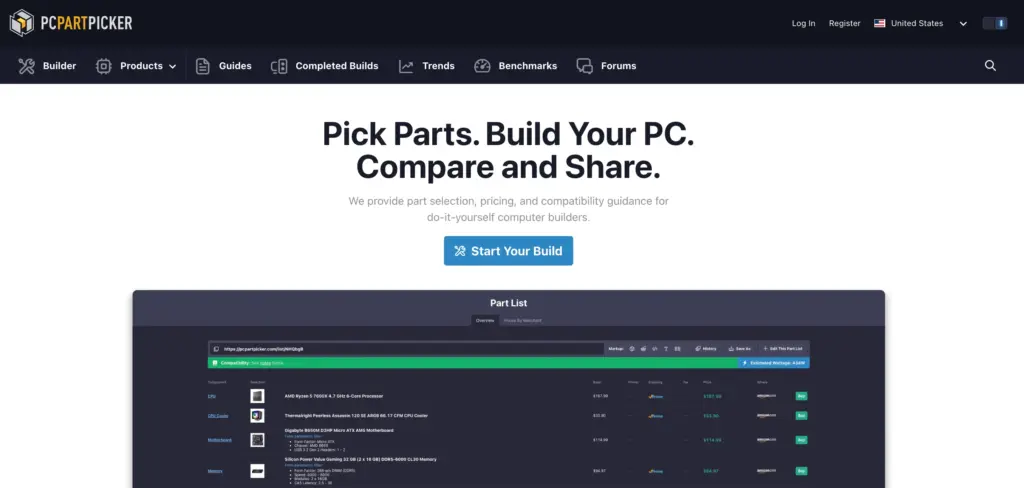Click the Register link

[x=844, y=23]
